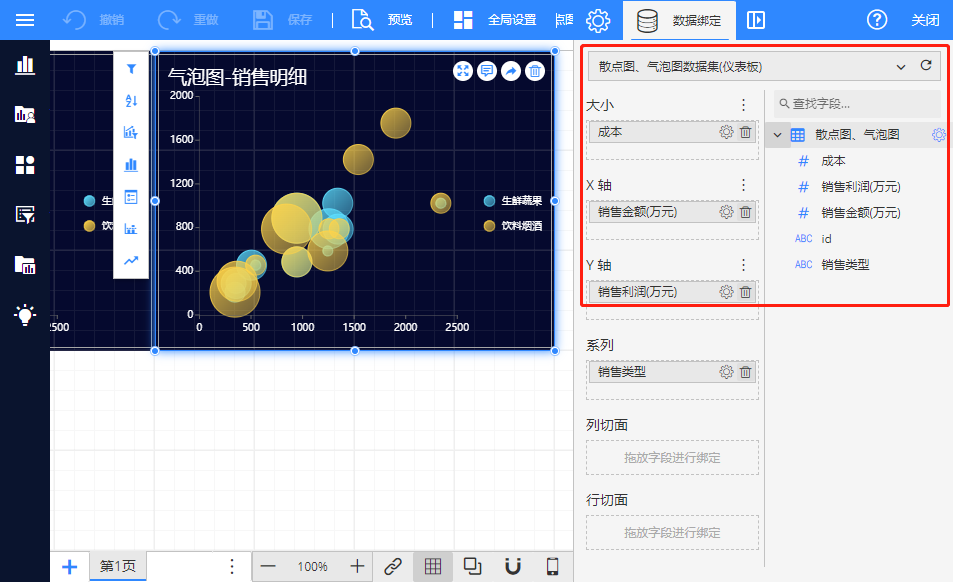Click the 全局设置 button

tap(495, 20)
